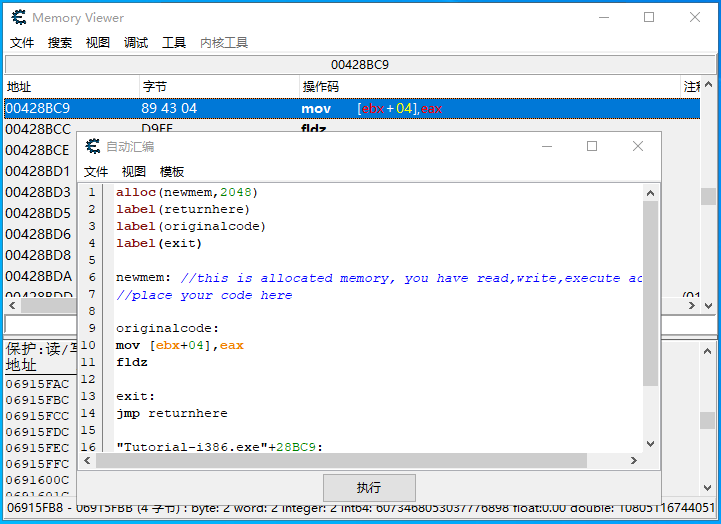Click the script editor scroll up arrow
Screen dimensions: 721x524
click(x=650, y=193)
